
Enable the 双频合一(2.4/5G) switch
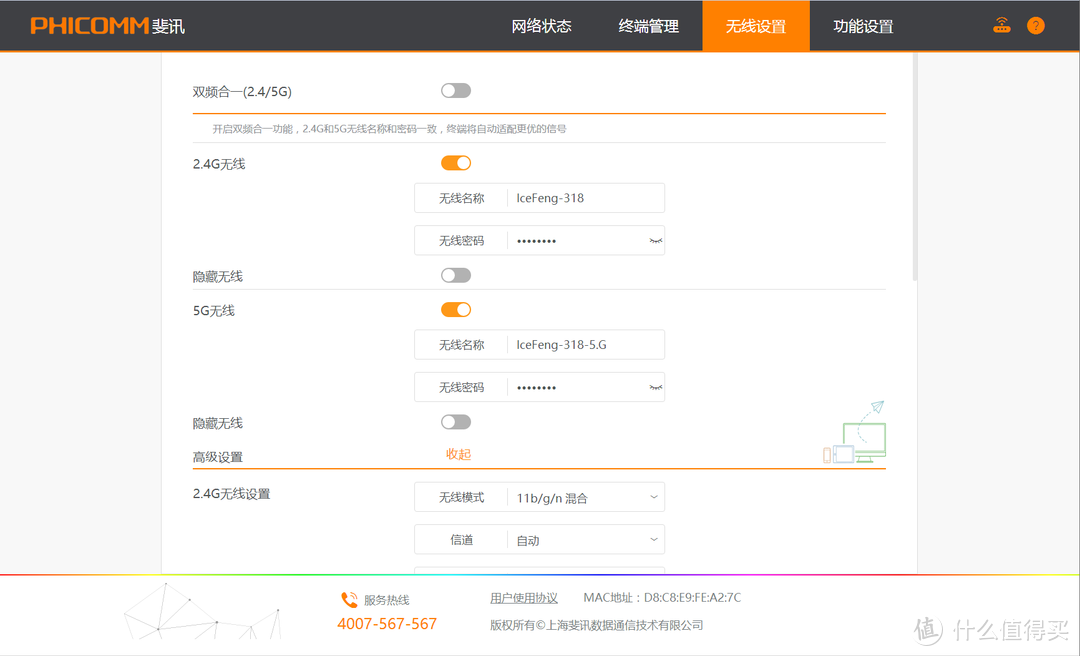pyautogui.click(x=455, y=90)
